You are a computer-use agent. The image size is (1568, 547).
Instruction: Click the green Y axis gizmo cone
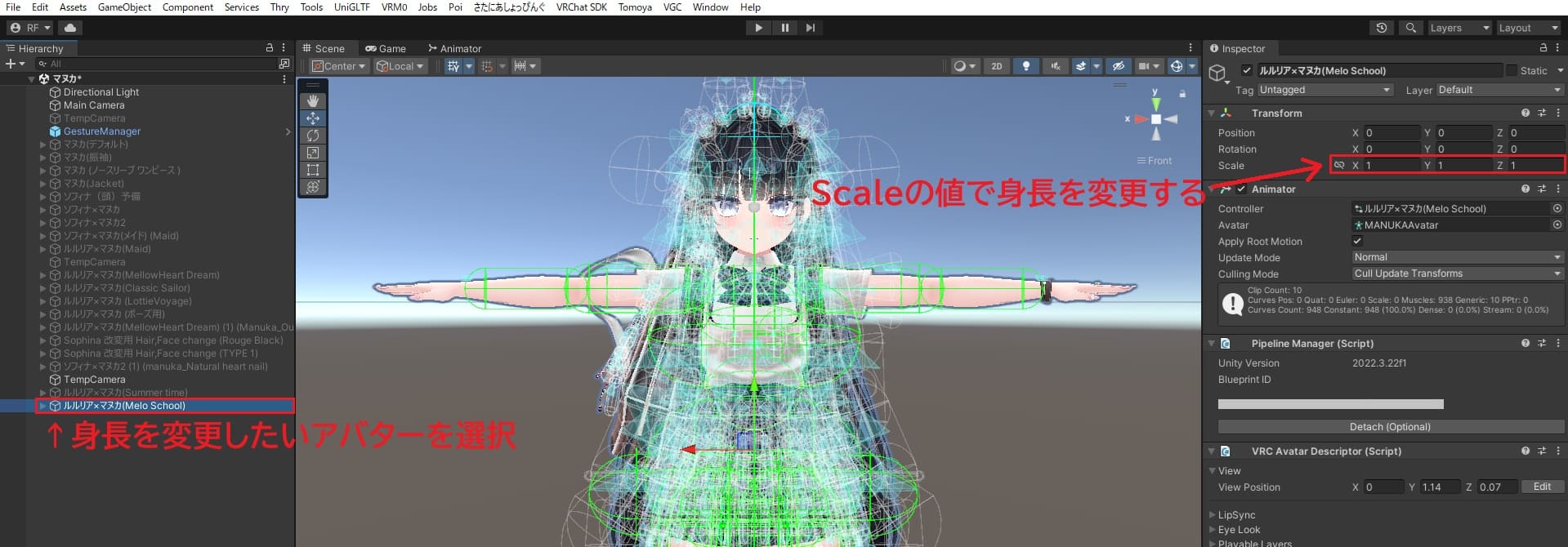[1156, 104]
